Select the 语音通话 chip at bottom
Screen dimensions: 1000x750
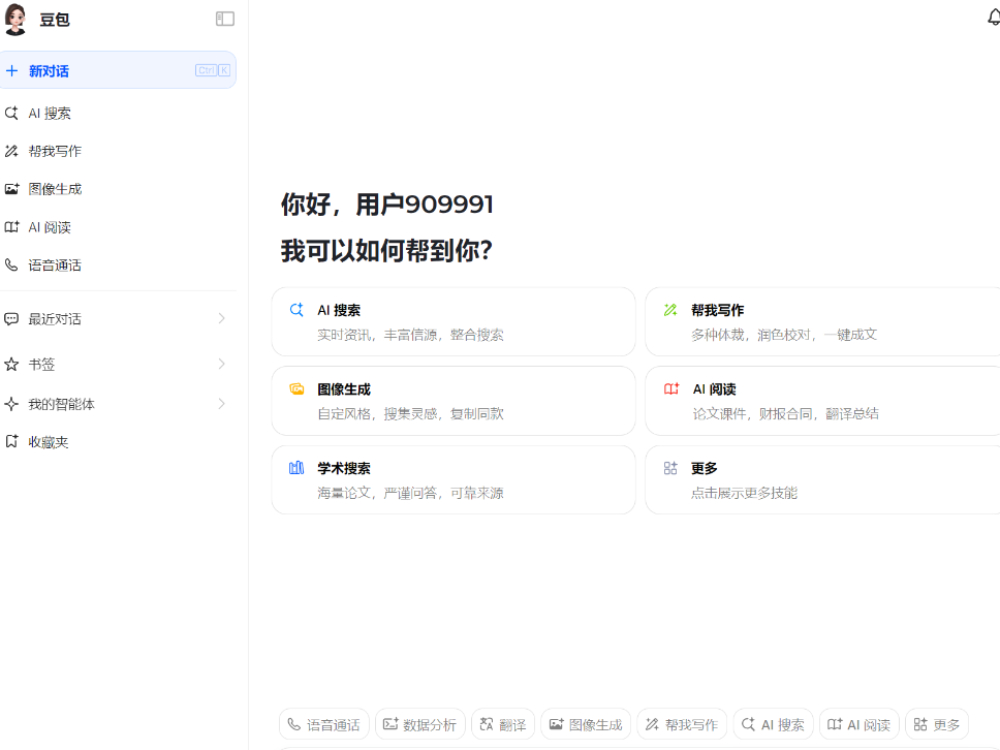point(324,724)
